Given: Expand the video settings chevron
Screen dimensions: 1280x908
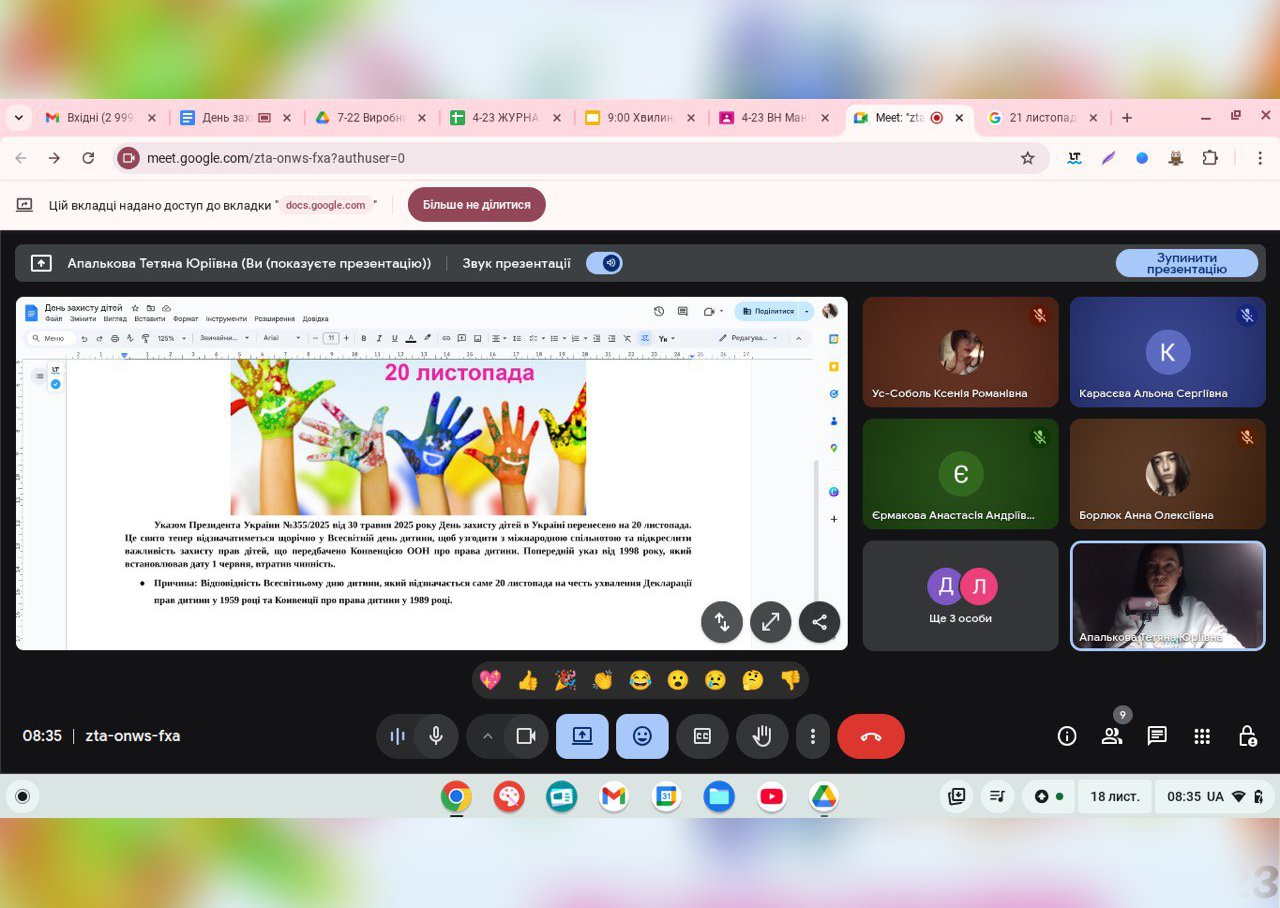Looking at the screenshot, I should [x=488, y=737].
